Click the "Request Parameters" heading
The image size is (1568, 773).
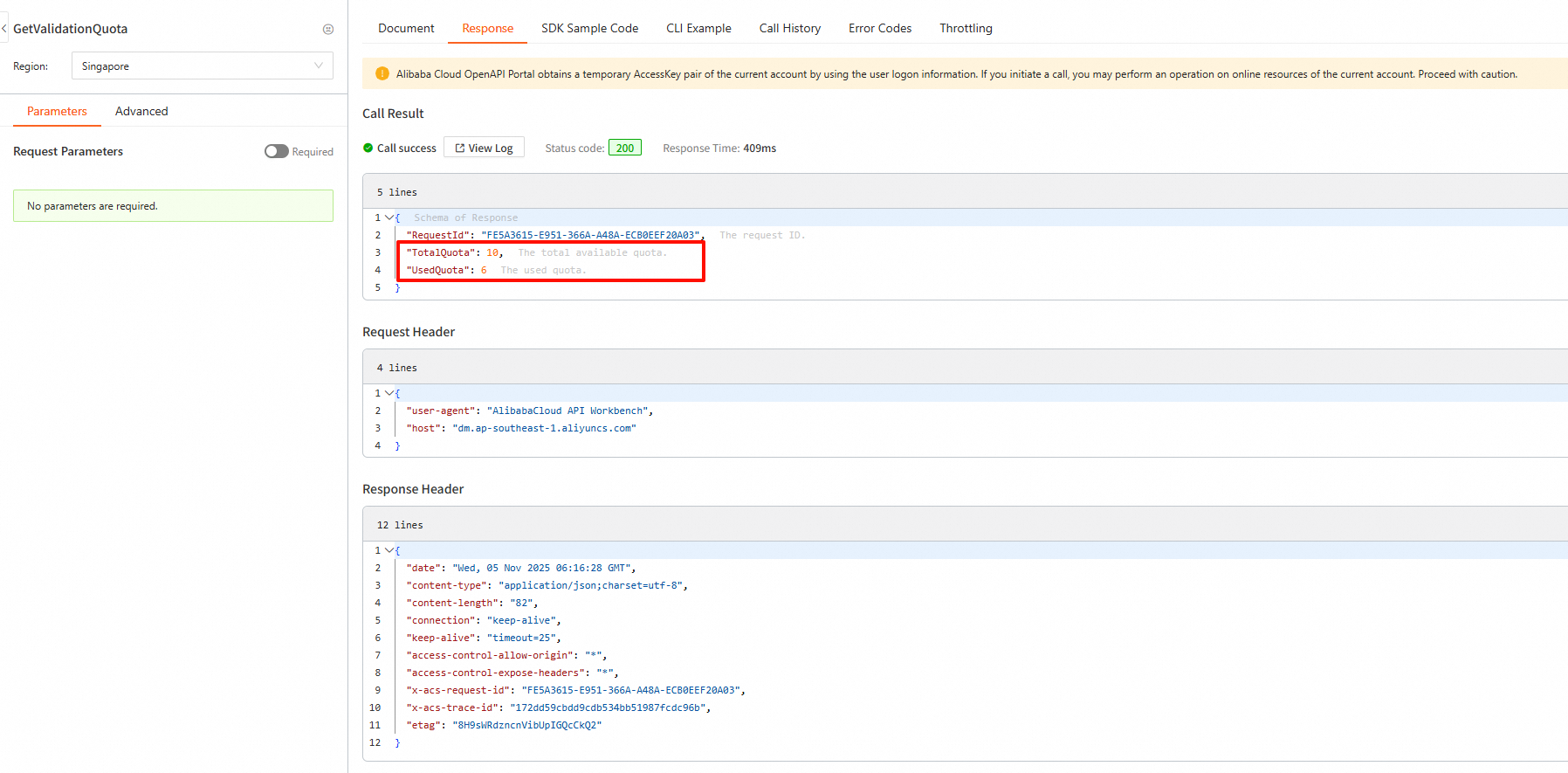pyautogui.click(x=68, y=151)
